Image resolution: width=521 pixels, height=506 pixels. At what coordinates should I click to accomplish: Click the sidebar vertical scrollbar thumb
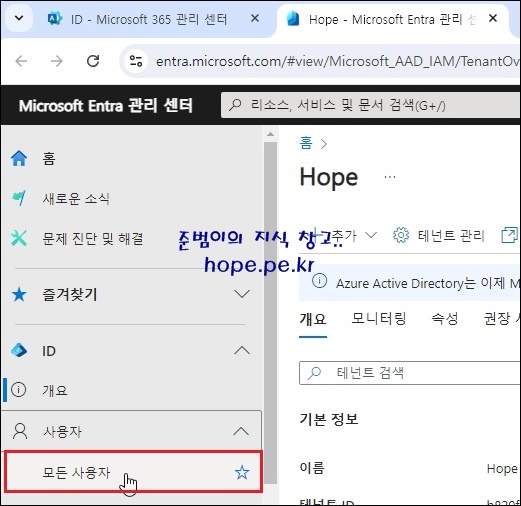[x=270, y=313]
